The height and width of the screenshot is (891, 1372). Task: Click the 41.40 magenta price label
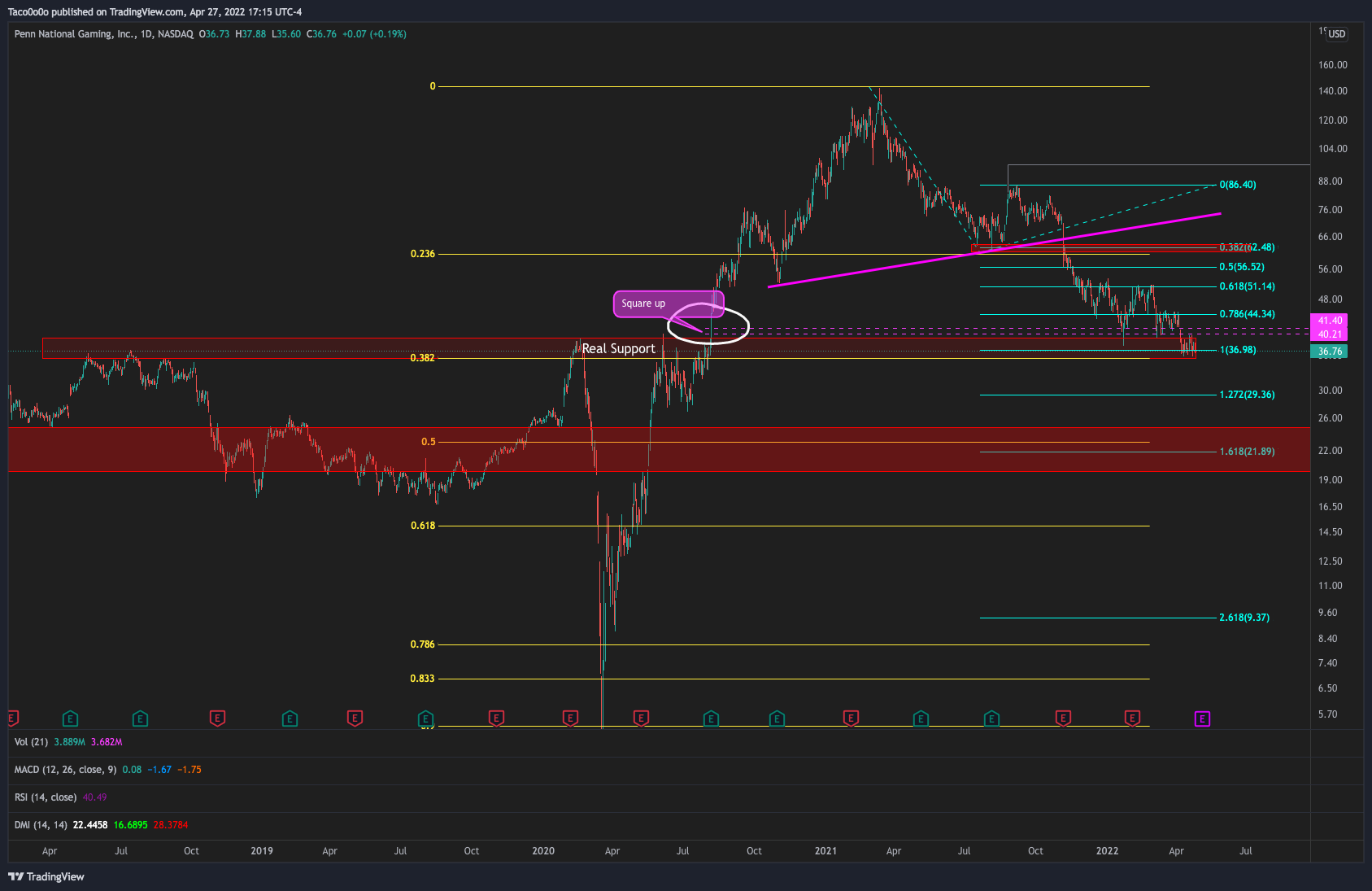(1329, 321)
